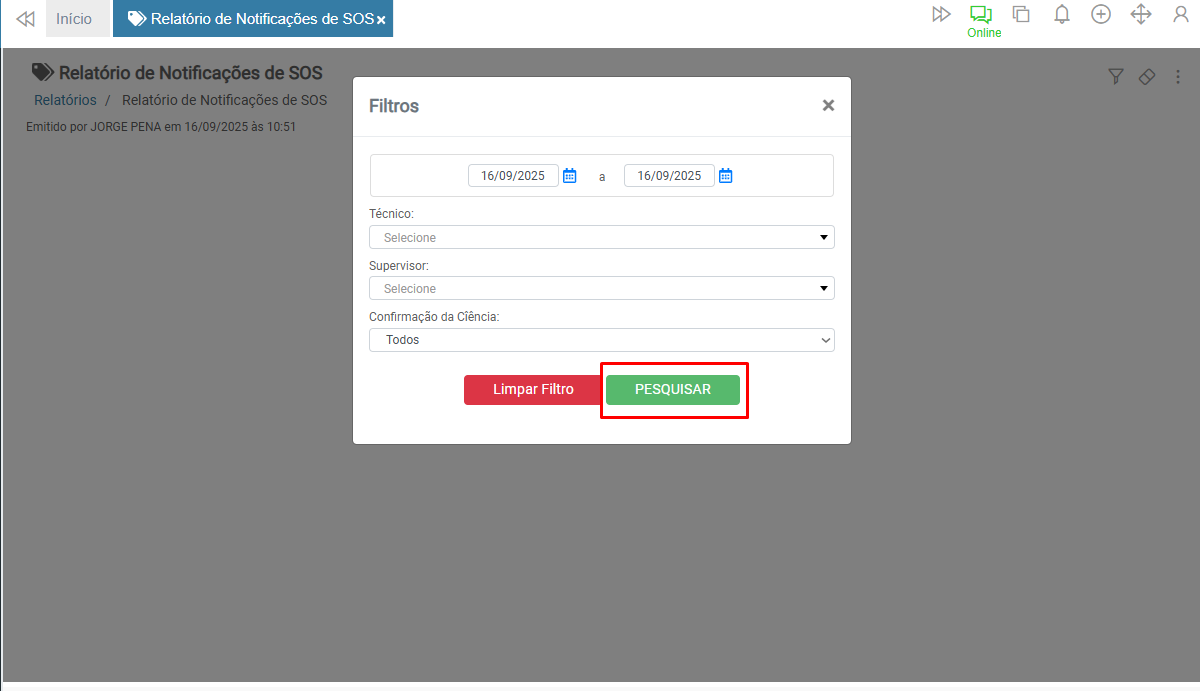The width and height of the screenshot is (1200, 691).
Task: Open the notifications bell
Action: click(x=1062, y=14)
